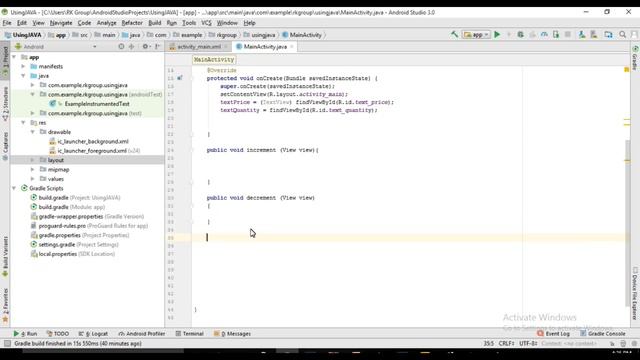Open the Project Structure icon
This screenshot has height=360, width=640.
coord(608,35)
